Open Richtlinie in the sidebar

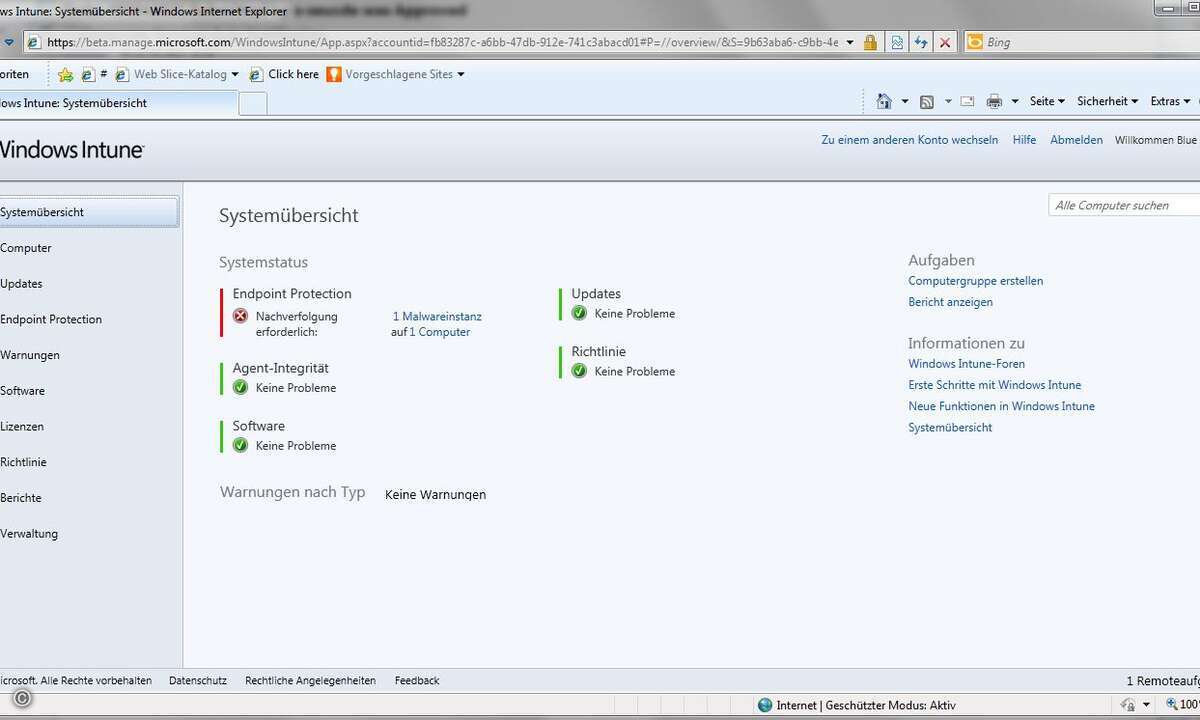pyautogui.click(x=23, y=462)
